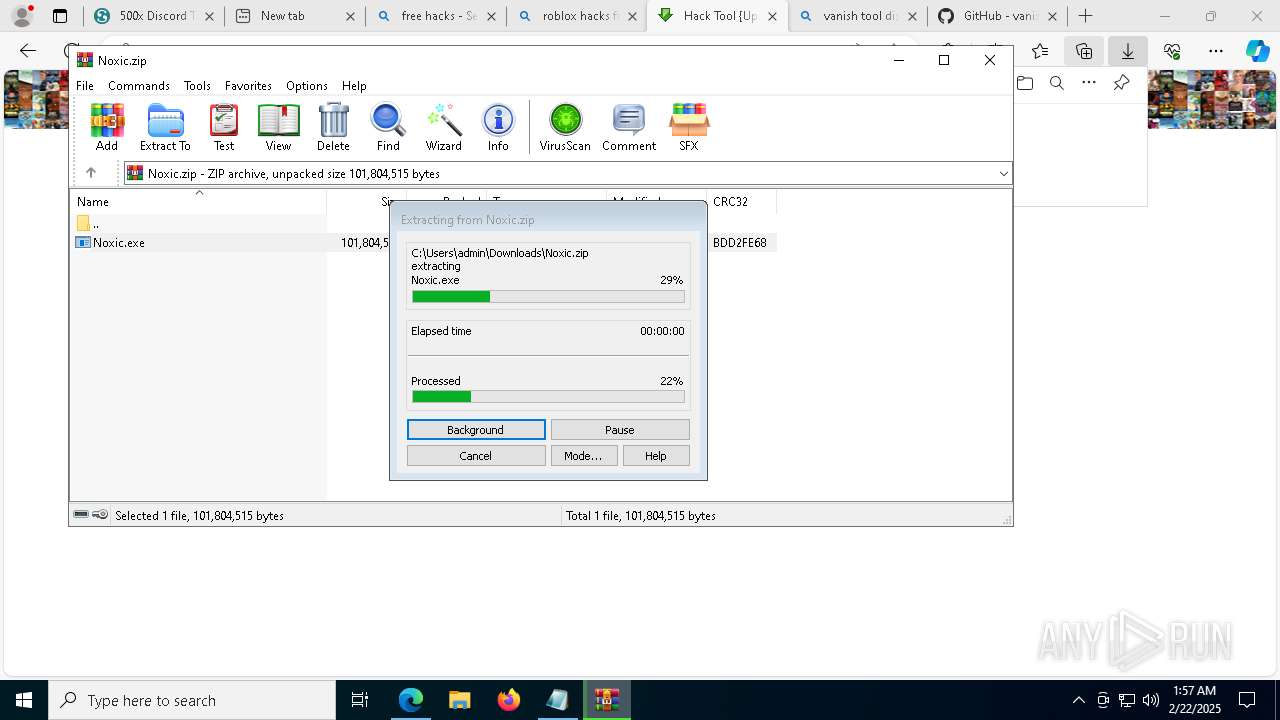This screenshot has width=1280, height=720.
Task: Search downloads magnifier icon in panel
Action: 1057,83
